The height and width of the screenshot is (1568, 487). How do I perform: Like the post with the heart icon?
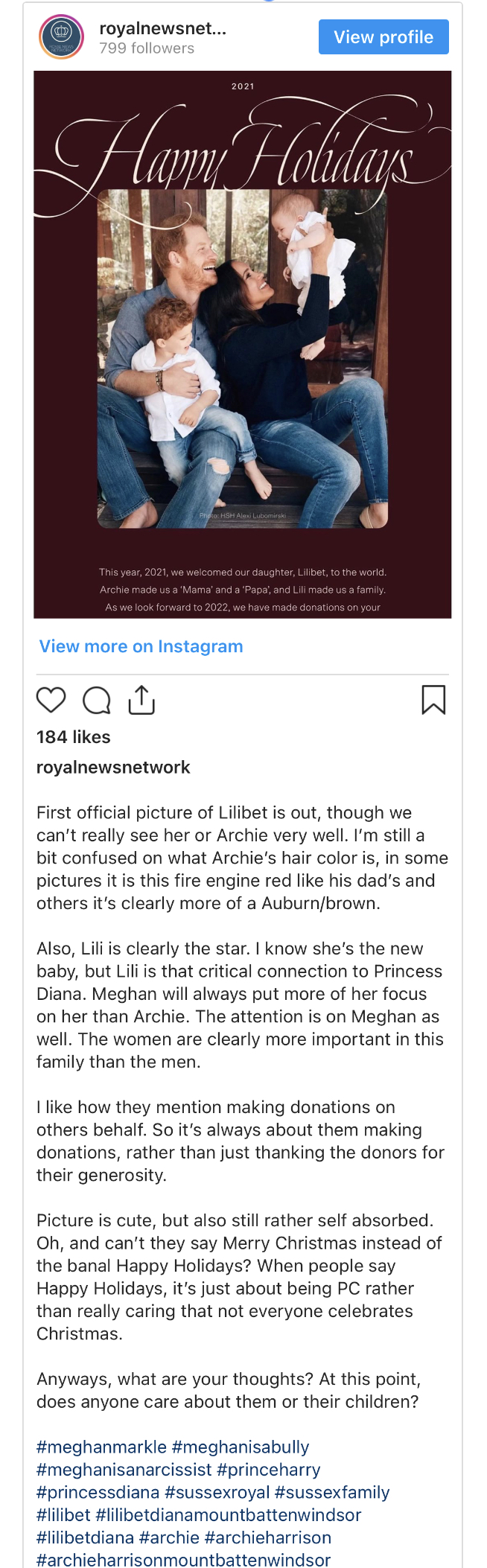[51, 700]
